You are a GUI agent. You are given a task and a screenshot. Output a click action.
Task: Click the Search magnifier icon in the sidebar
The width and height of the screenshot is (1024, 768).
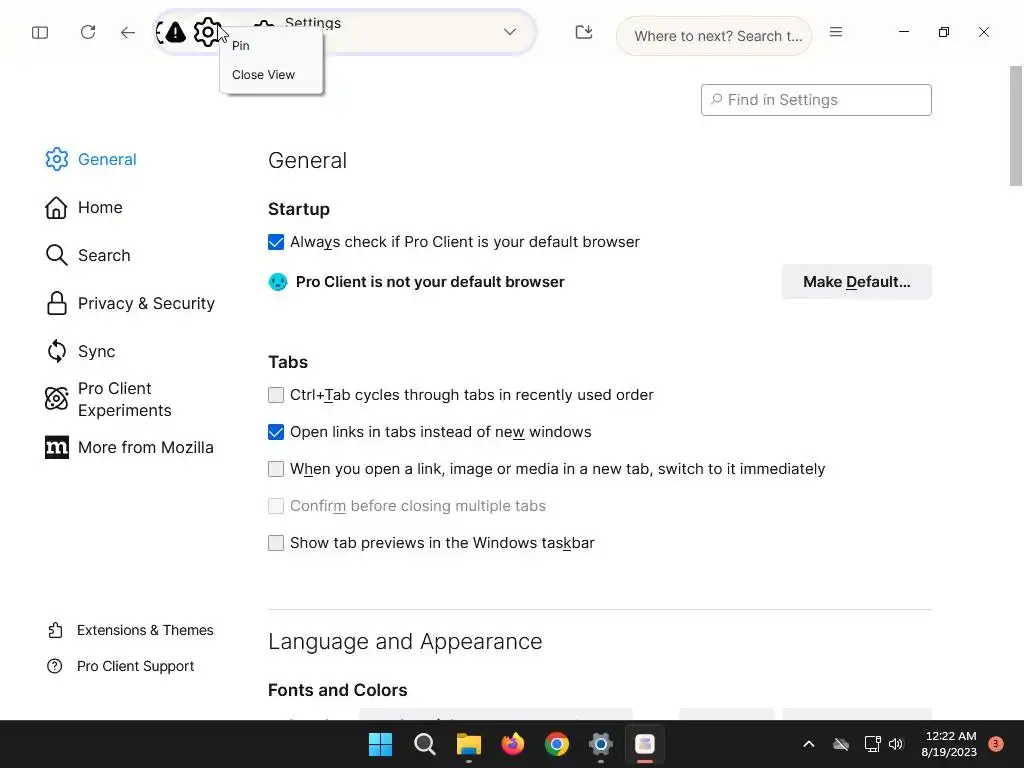tap(57, 255)
